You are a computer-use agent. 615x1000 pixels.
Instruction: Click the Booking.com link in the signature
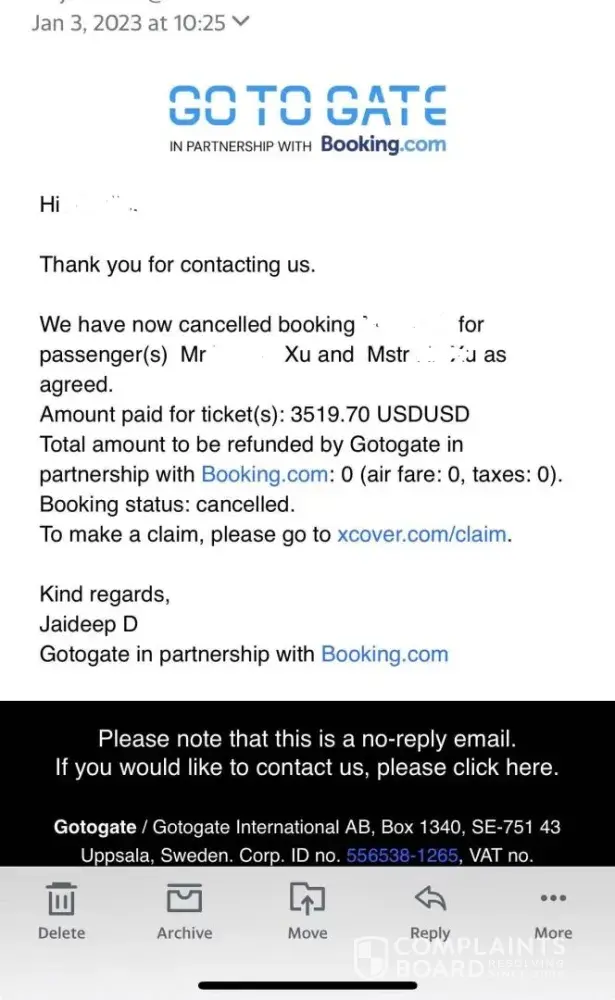[384, 654]
